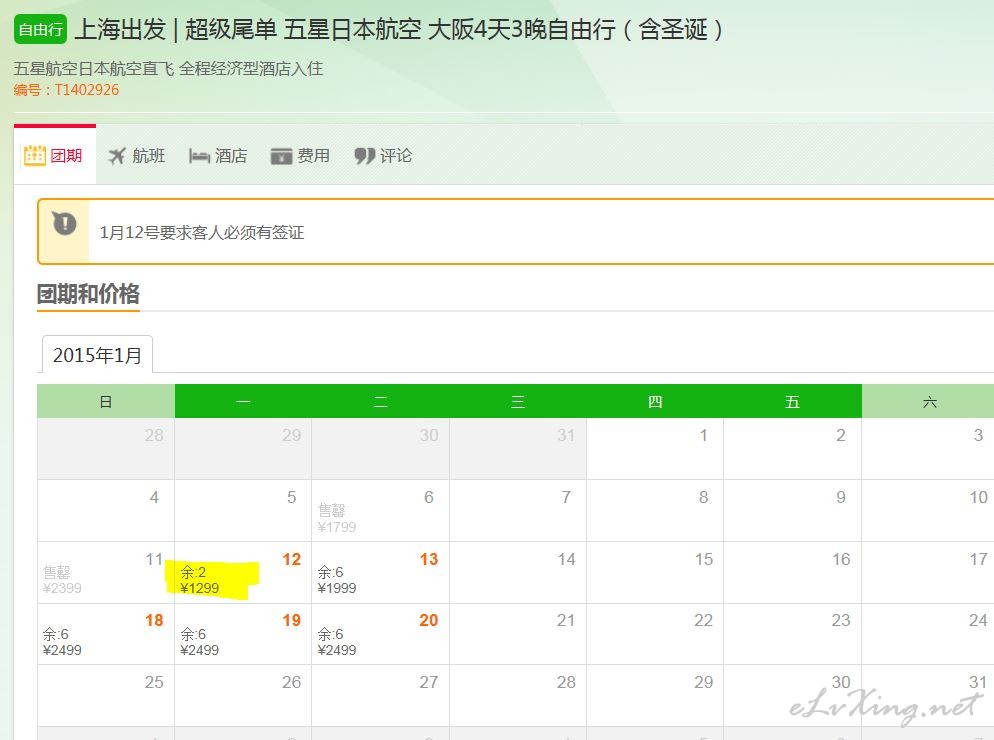
Task: Click the subtitle 五星航空日本航空直飞
Action: (x=168, y=68)
